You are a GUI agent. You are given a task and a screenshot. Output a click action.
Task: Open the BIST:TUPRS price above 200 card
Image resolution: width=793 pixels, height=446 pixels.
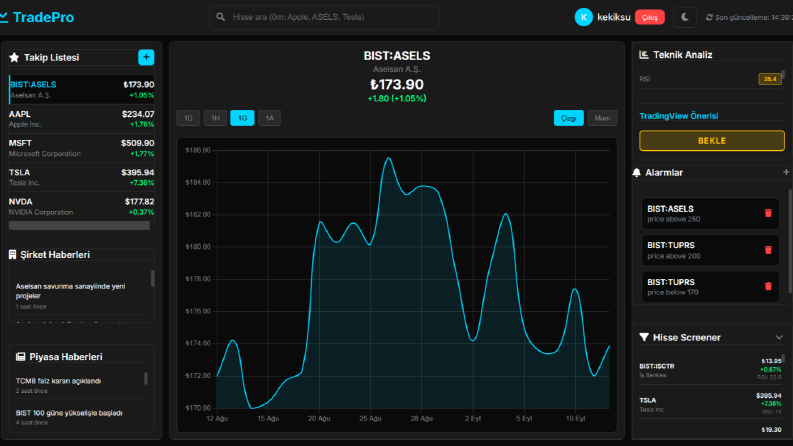[710, 250]
